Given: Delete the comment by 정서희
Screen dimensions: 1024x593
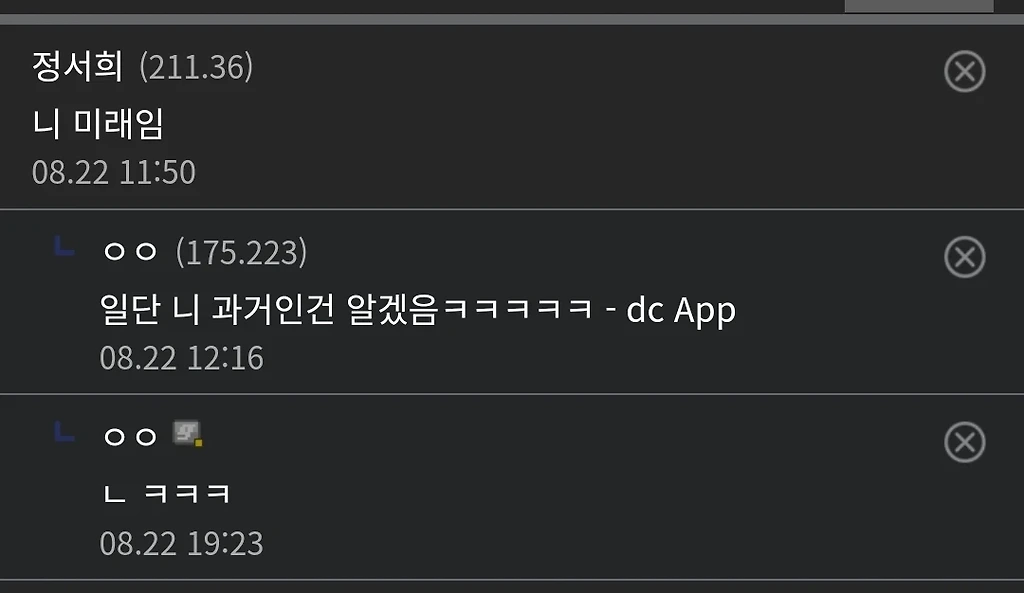Looking at the screenshot, I should [x=965, y=71].
